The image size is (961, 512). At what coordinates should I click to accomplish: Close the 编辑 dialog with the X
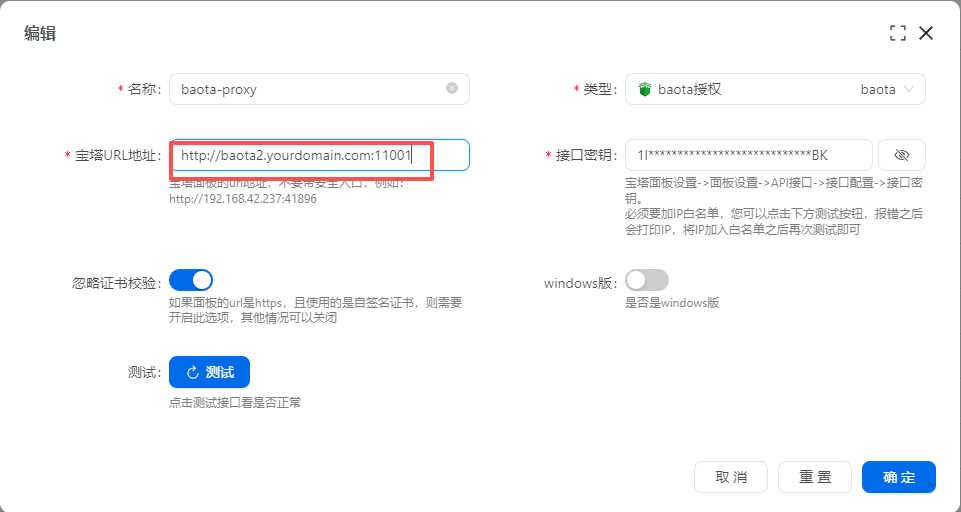point(926,33)
